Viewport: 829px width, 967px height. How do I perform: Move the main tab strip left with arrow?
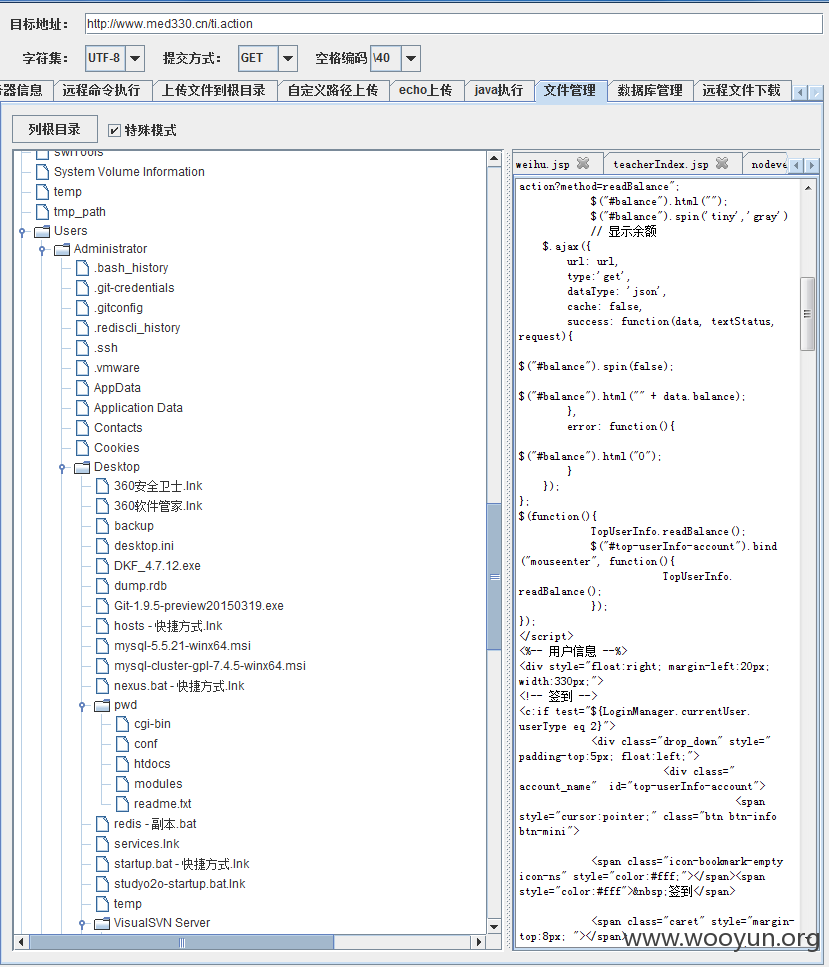[801, 93]
